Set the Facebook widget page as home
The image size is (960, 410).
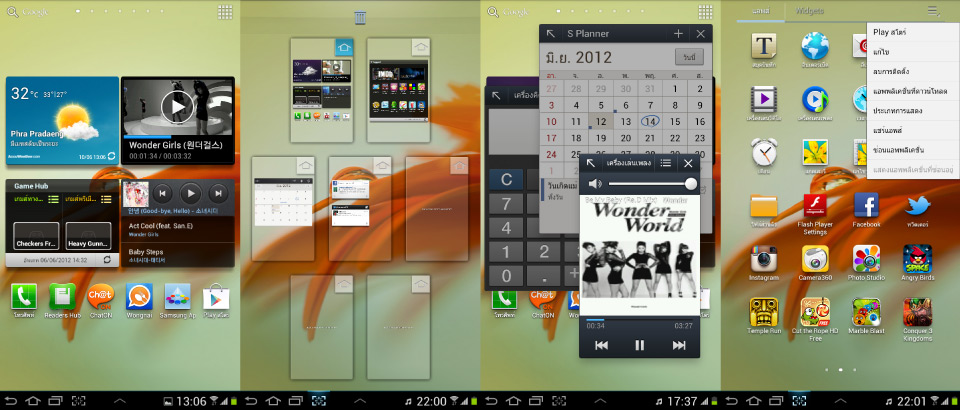click(382, 165)
